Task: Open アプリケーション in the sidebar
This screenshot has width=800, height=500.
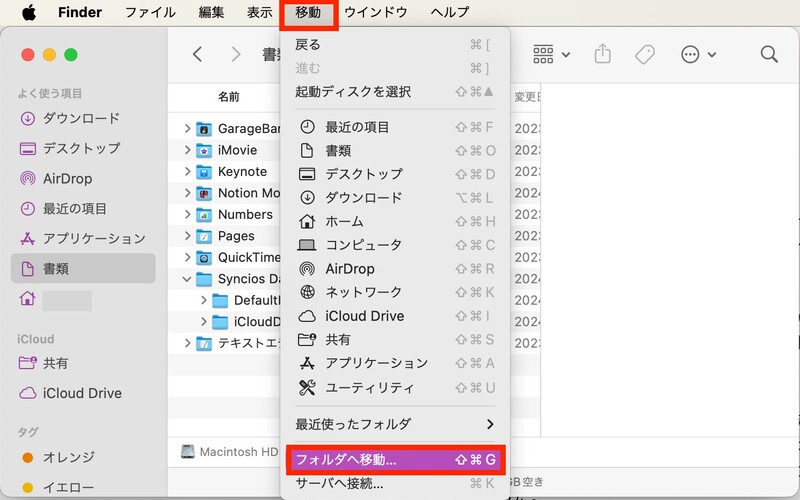Action: pos(83,238)
